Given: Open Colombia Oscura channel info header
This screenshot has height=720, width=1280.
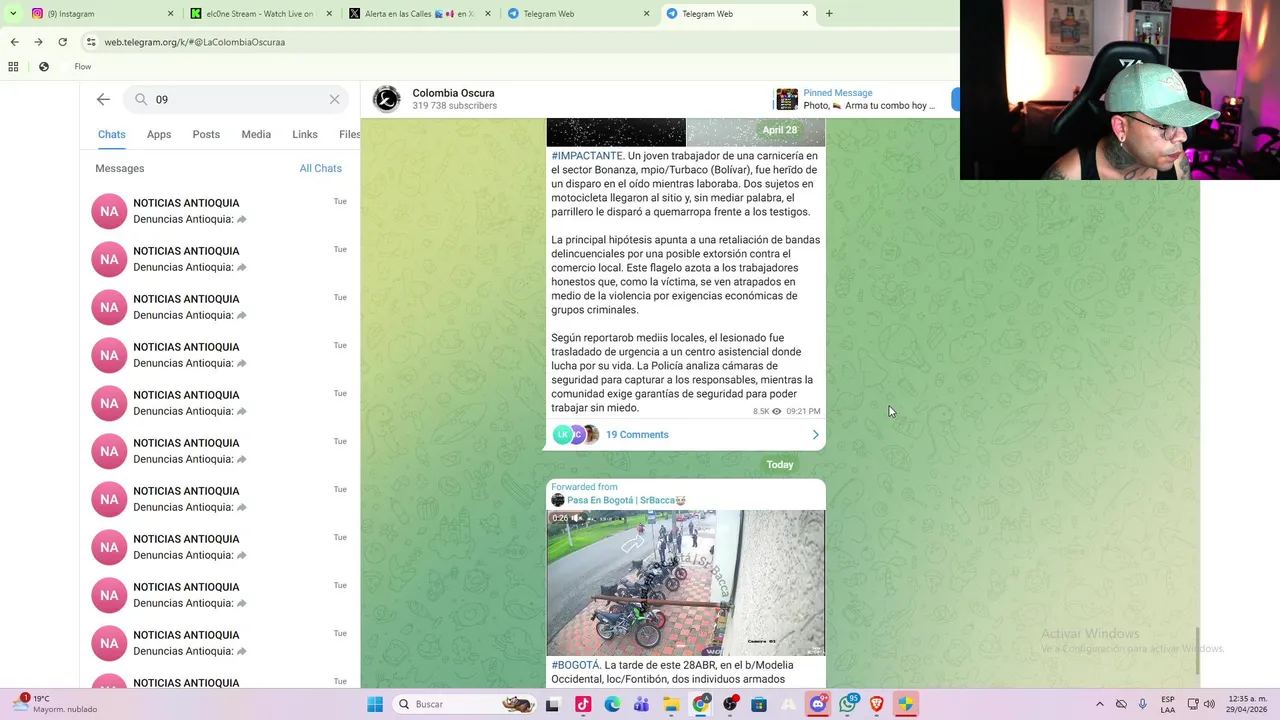Looking at the screenshot, I should (453, 99).
